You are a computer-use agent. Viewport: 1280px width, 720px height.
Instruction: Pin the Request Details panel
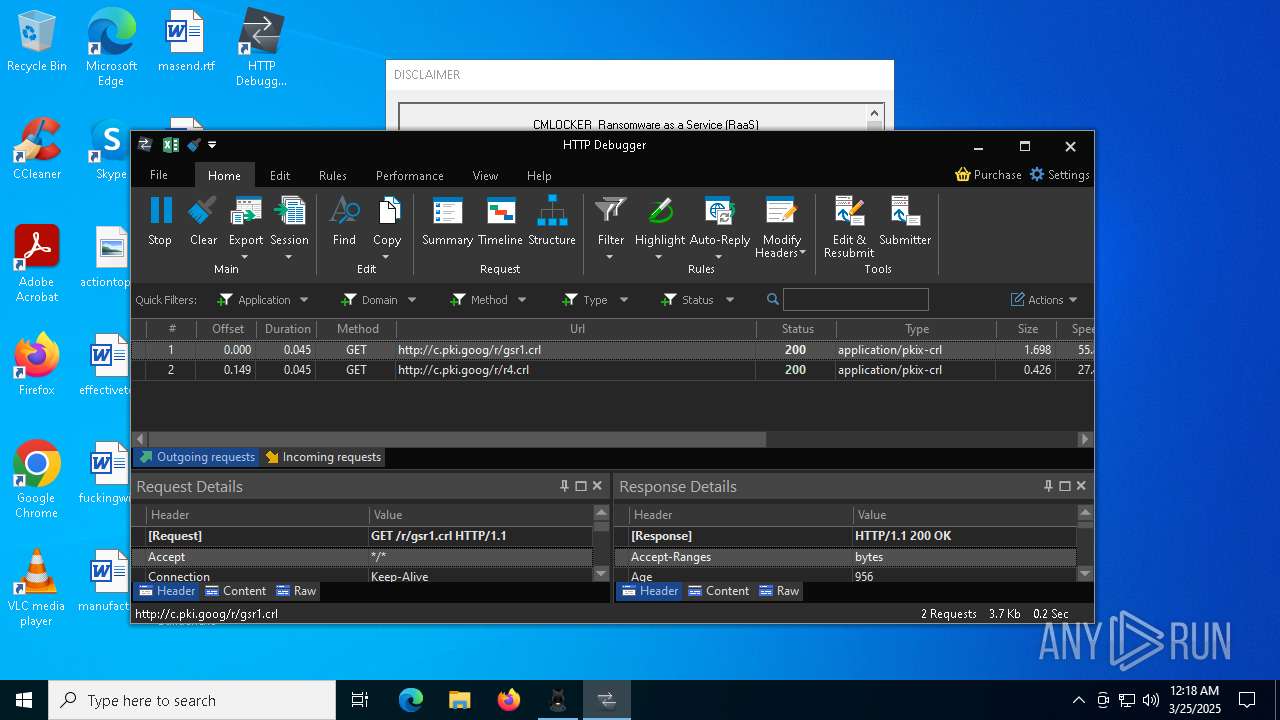[564, 486]
